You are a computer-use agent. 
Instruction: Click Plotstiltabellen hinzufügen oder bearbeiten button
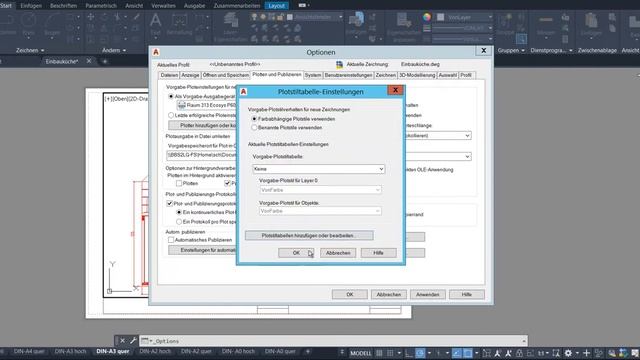(x=309, y=236)
